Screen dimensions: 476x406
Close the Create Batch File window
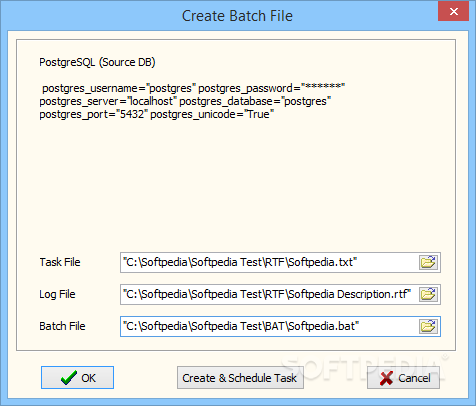click(x=453, y=12)
